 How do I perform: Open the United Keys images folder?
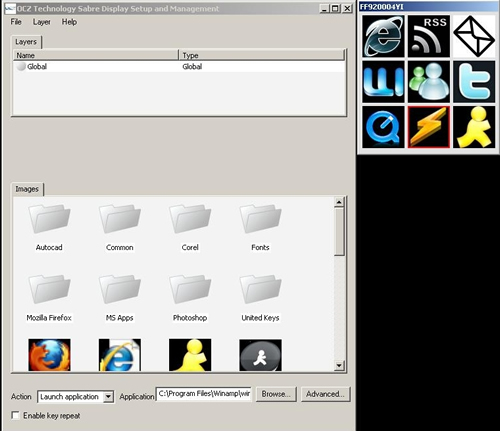coord(260,289)
